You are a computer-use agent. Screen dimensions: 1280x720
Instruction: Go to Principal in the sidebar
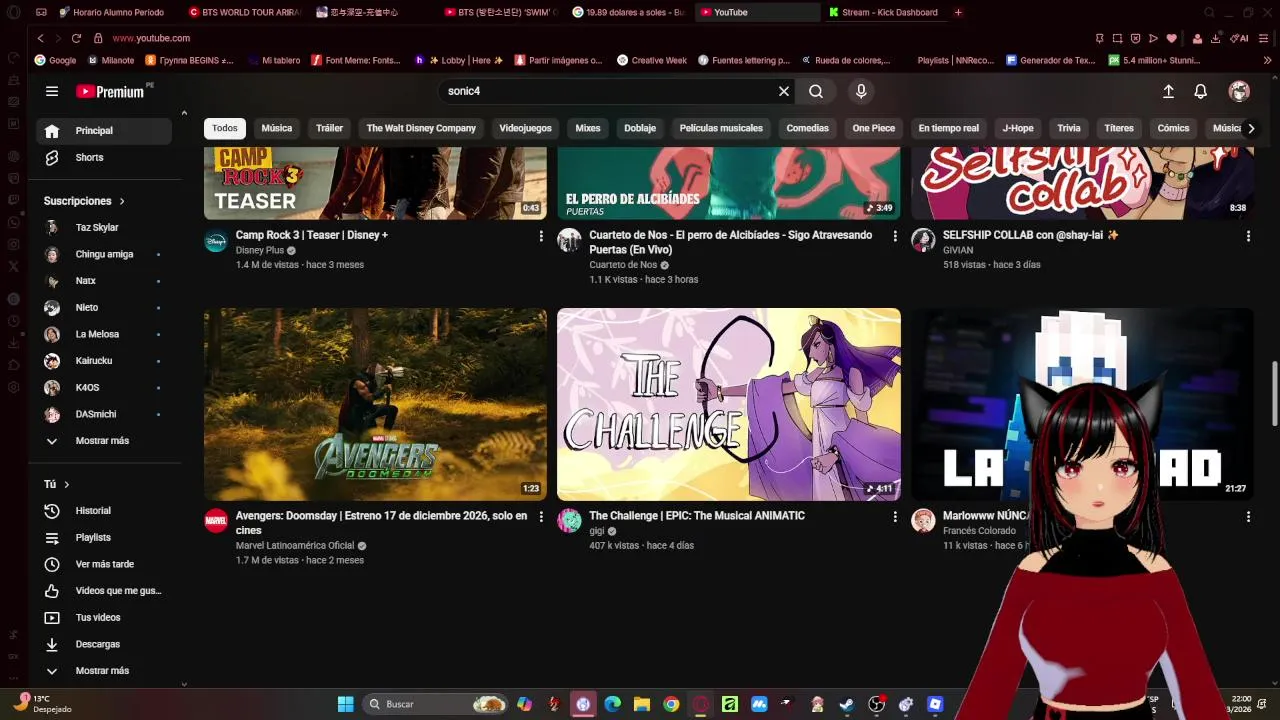(x=104, y=131)
